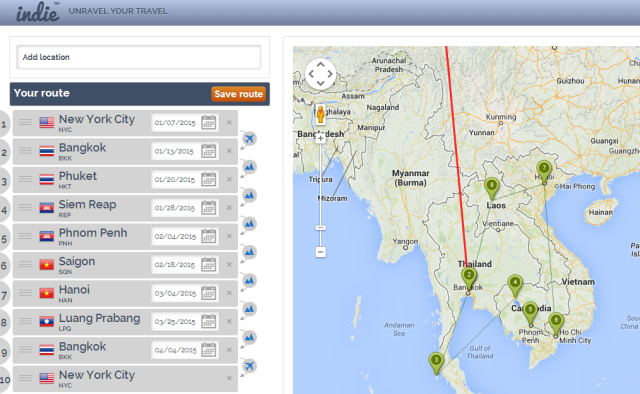
Task: Open calendar picker for Phuket date
Action: click(209, 179)
